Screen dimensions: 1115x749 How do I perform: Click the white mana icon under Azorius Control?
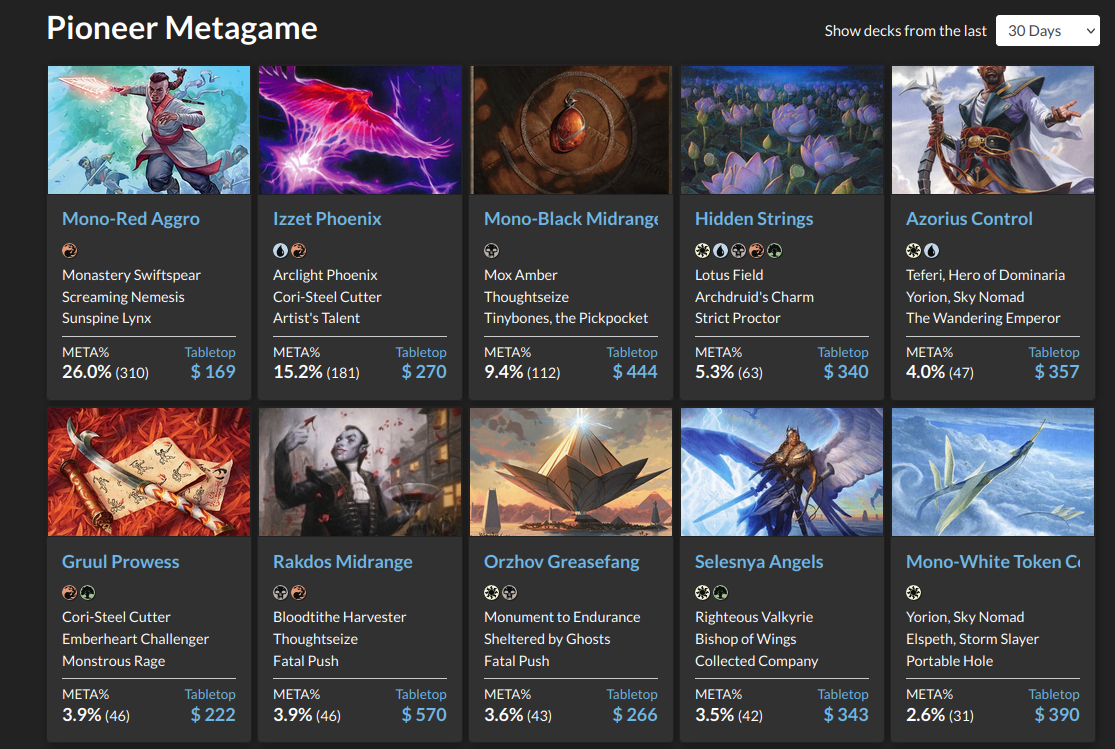(914, 250)
